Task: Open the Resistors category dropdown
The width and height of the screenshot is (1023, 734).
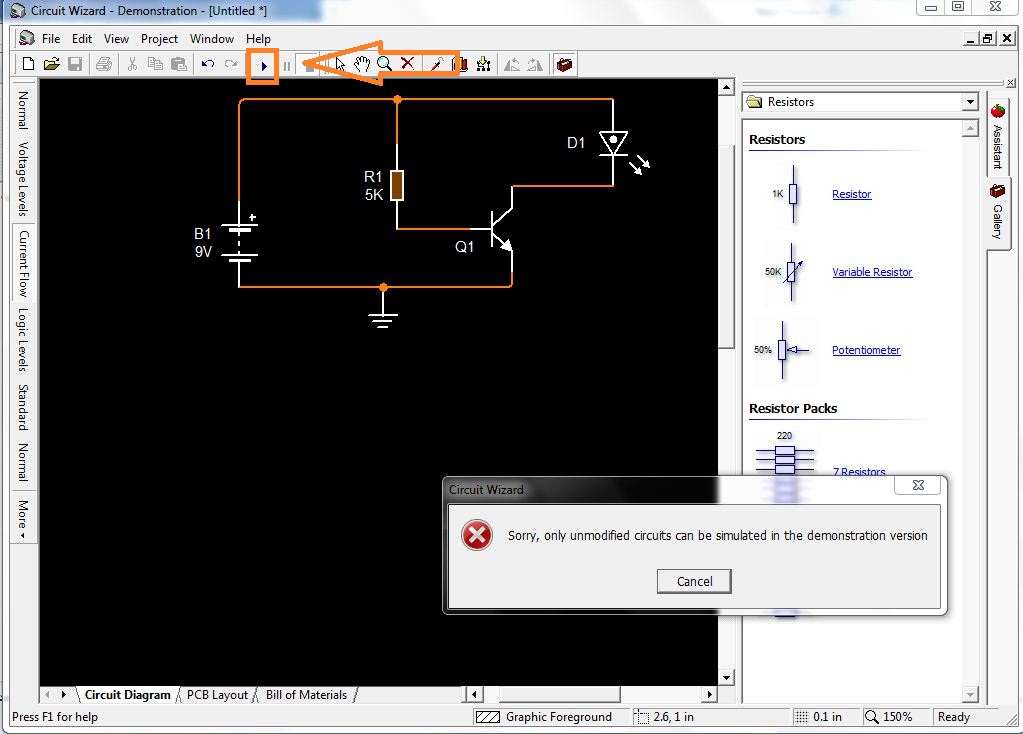Action: [861, 102]
